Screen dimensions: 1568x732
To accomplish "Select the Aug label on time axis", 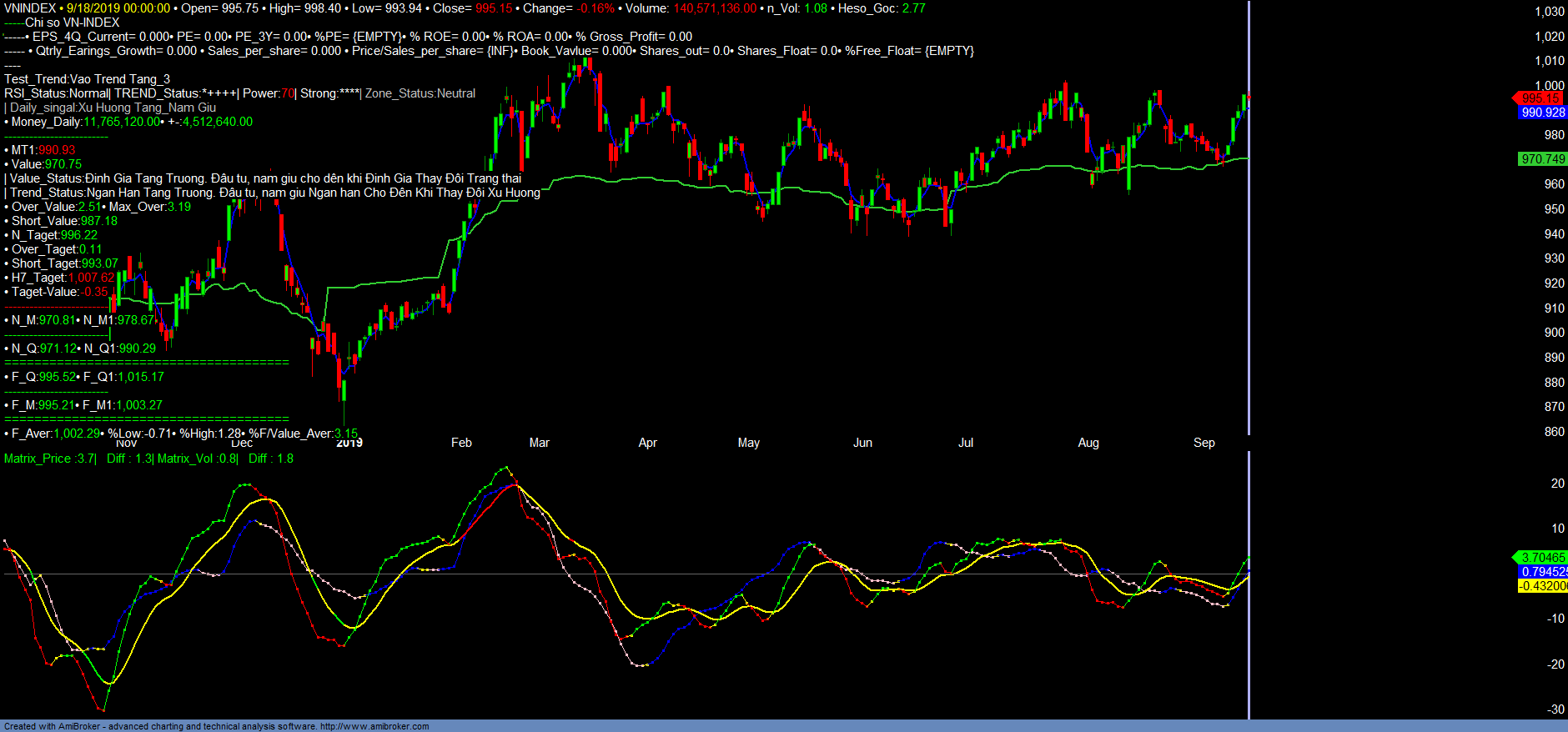I will (x=1088, y=443).
